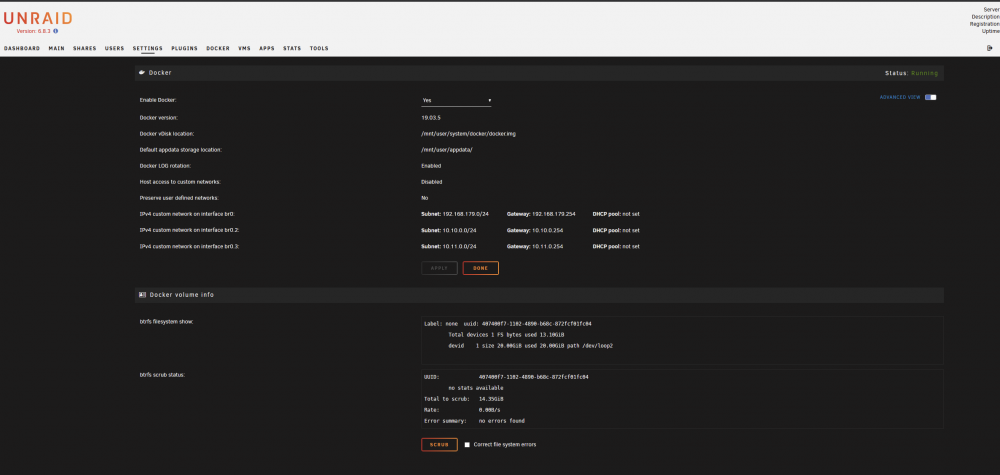Click the Docker whale icon in the section header
1000x475 pixels.
click(142, 73)
